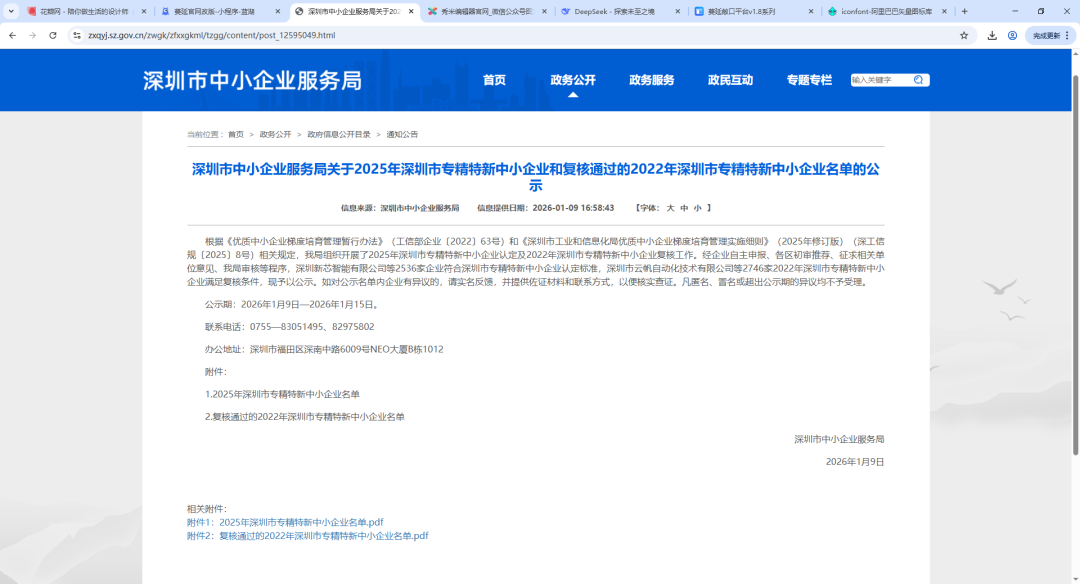The height and width of the screenshot is (584, 1080).
Task: Expand the 政务公开 navigation menu
Action: pos(572,80)
